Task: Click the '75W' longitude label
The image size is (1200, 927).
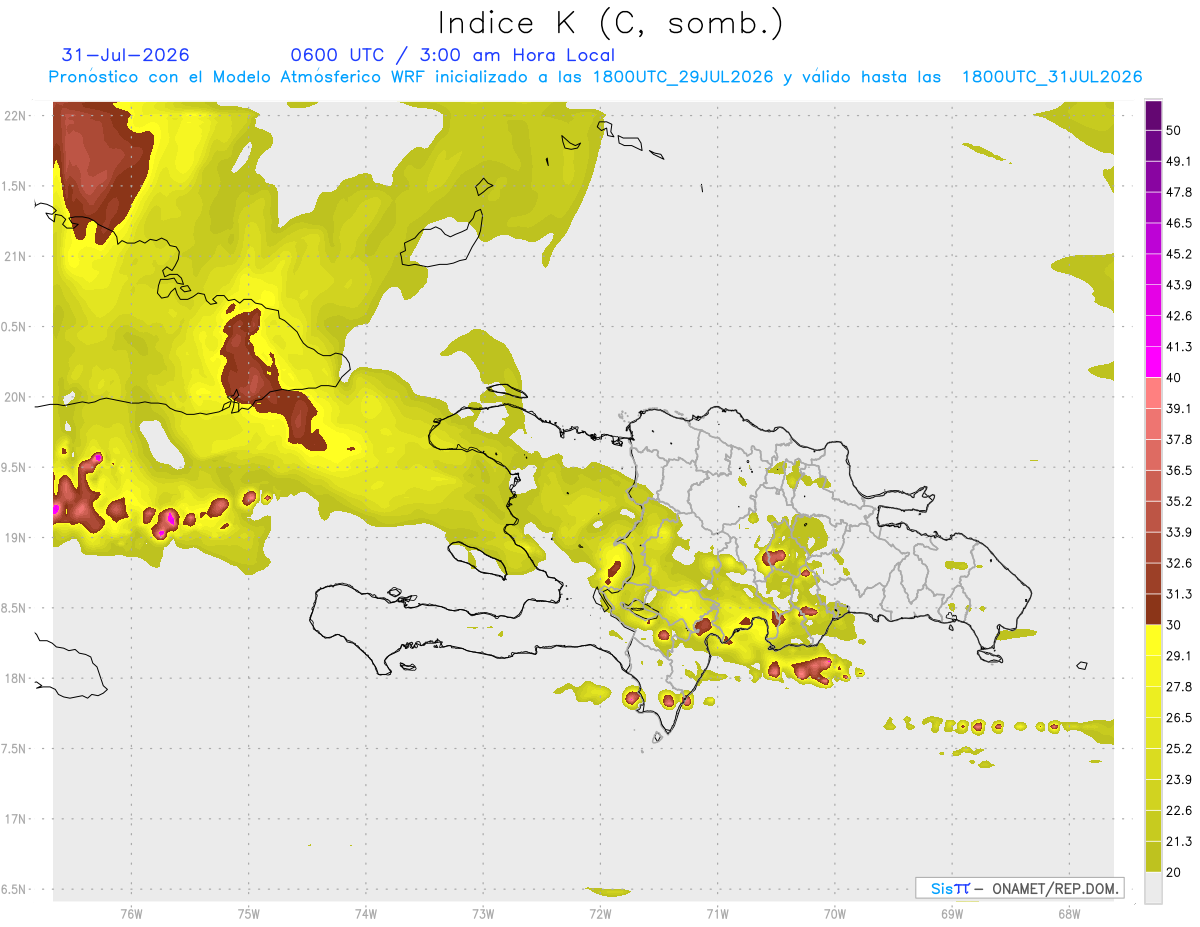Action: coord(249,913)
